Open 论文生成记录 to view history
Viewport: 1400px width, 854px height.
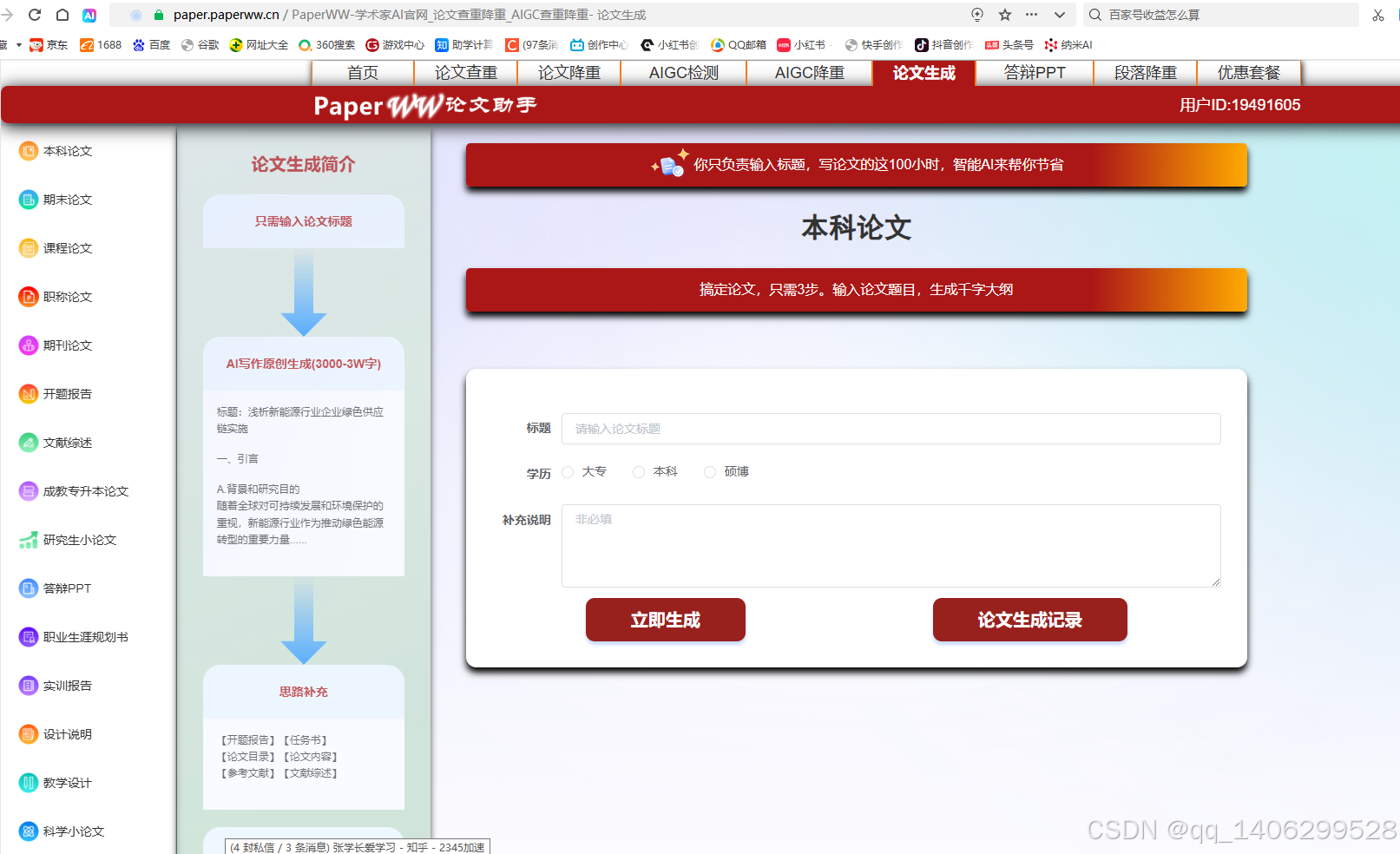coord(1029,620)
